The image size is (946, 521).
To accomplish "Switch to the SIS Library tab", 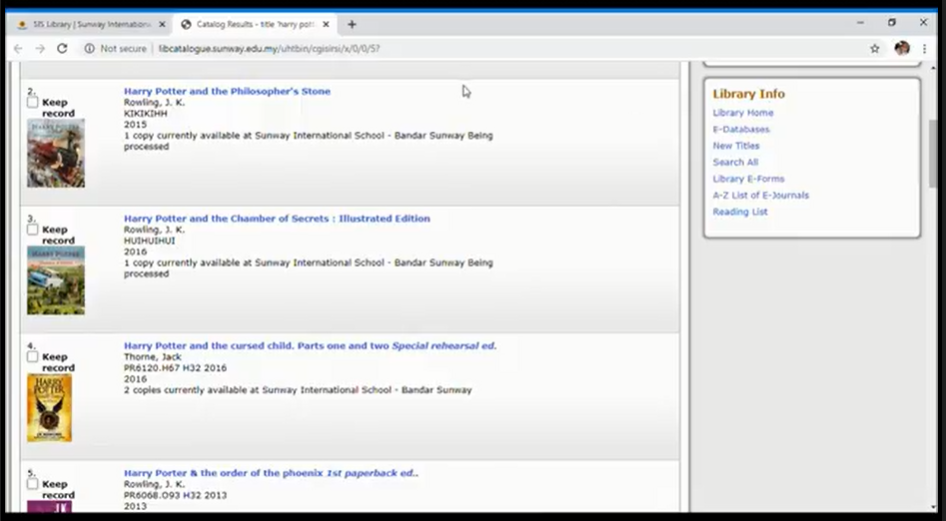I will point(89,25).
